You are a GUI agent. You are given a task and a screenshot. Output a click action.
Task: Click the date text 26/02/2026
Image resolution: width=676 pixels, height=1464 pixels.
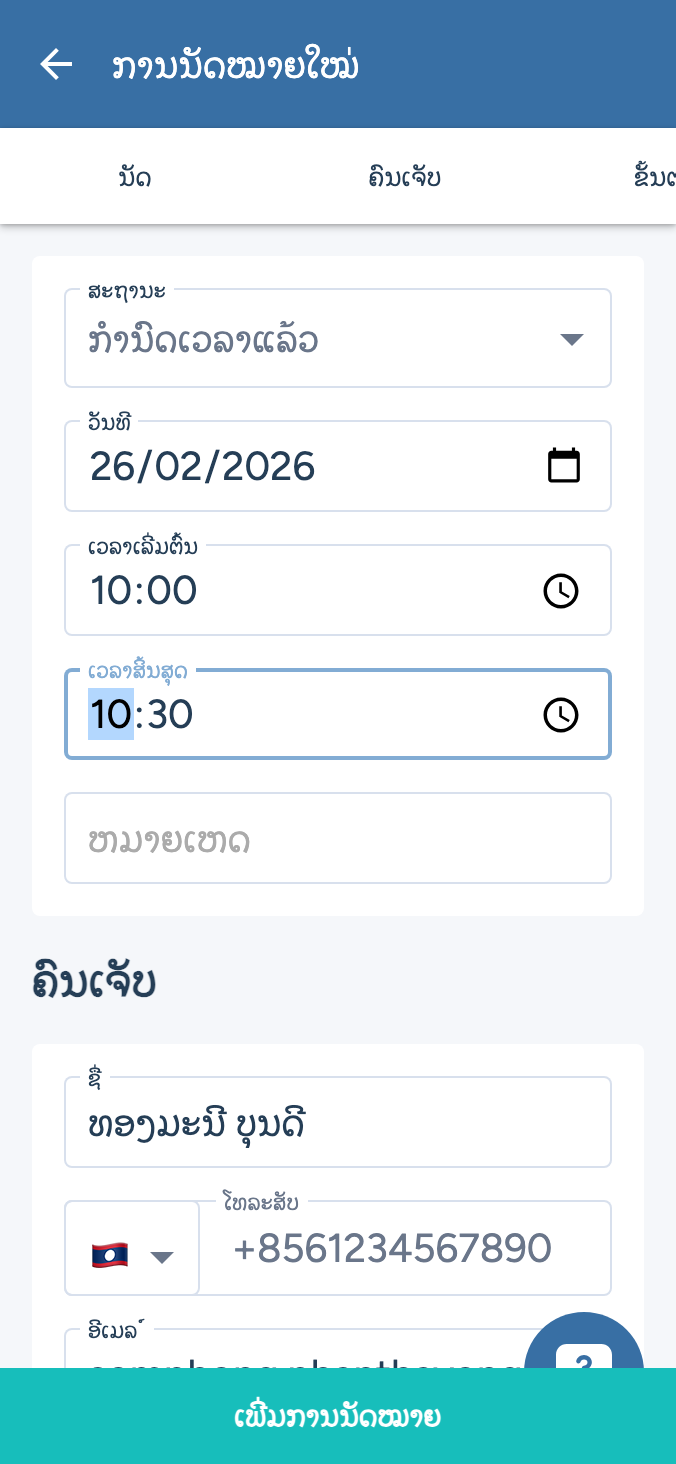203,467
